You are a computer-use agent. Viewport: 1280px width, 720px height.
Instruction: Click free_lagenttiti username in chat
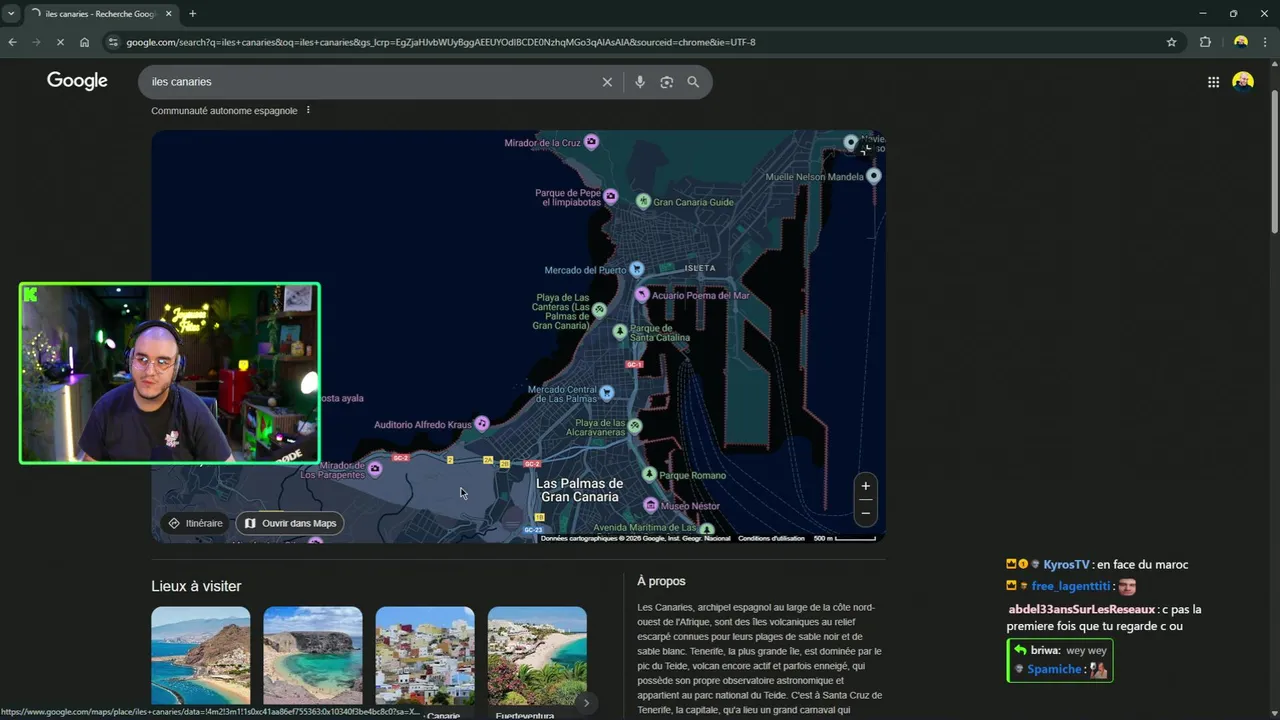click(1071, 586)
